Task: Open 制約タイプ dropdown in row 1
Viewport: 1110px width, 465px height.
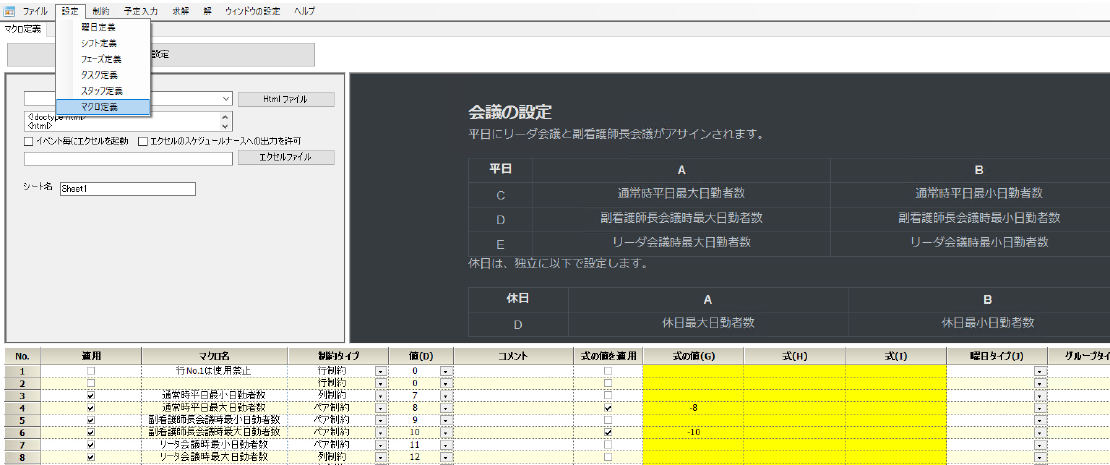Action: tap(379, 371)
